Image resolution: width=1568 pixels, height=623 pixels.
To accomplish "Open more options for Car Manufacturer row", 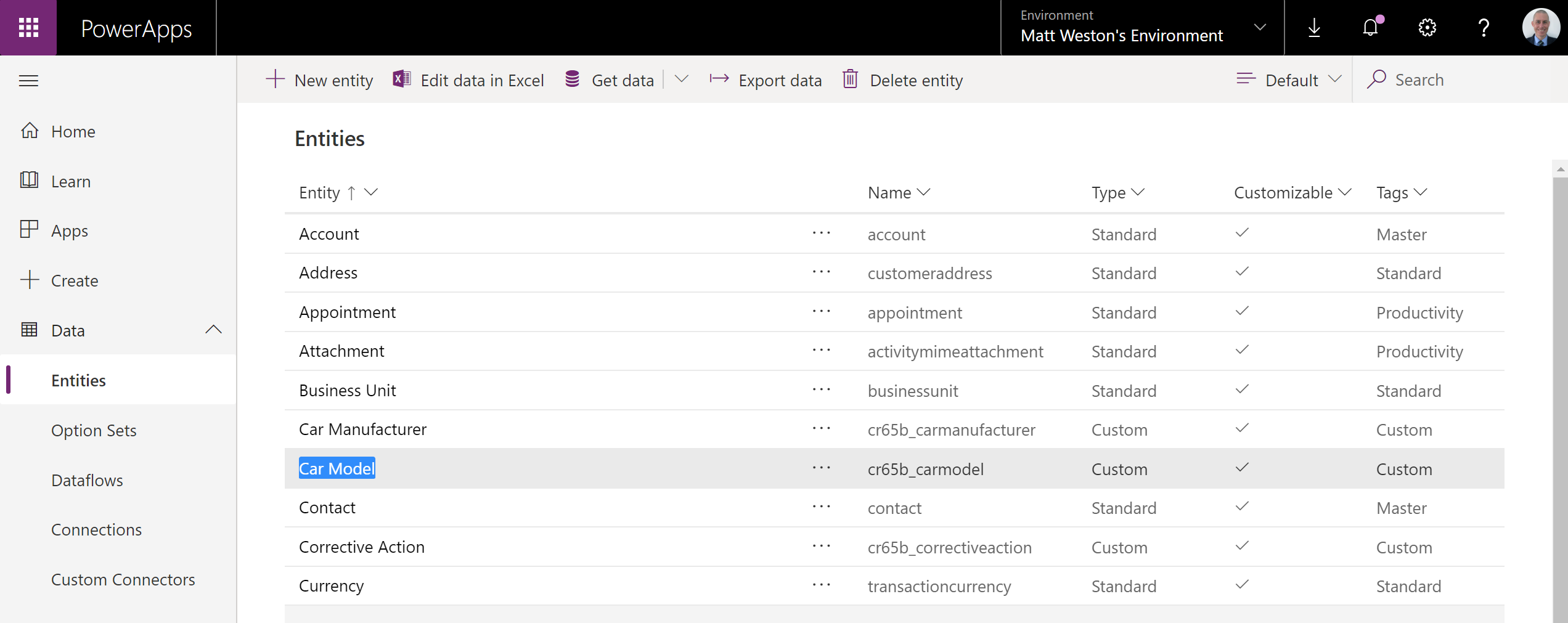I will [822, 428].
